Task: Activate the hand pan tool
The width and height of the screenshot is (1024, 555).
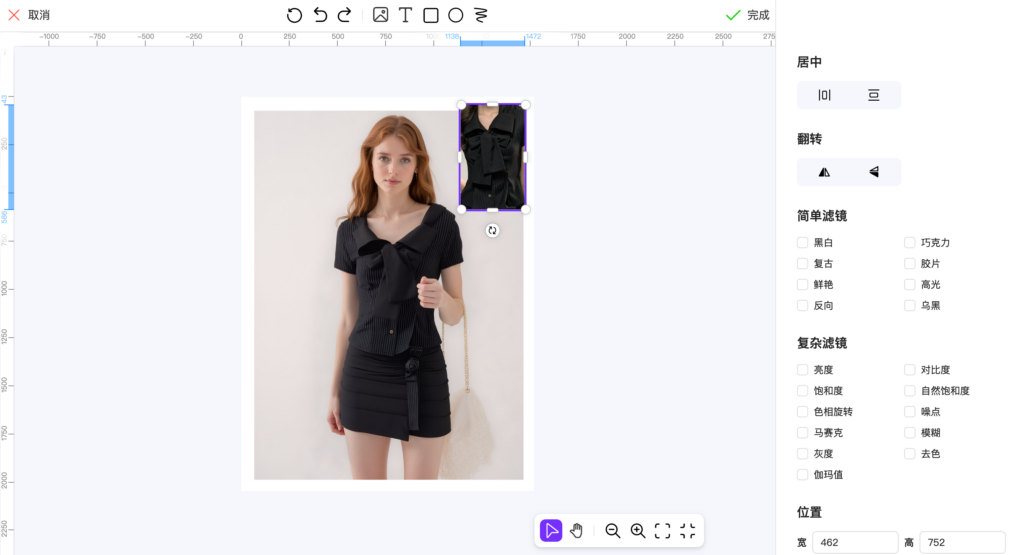Action: 576,530
